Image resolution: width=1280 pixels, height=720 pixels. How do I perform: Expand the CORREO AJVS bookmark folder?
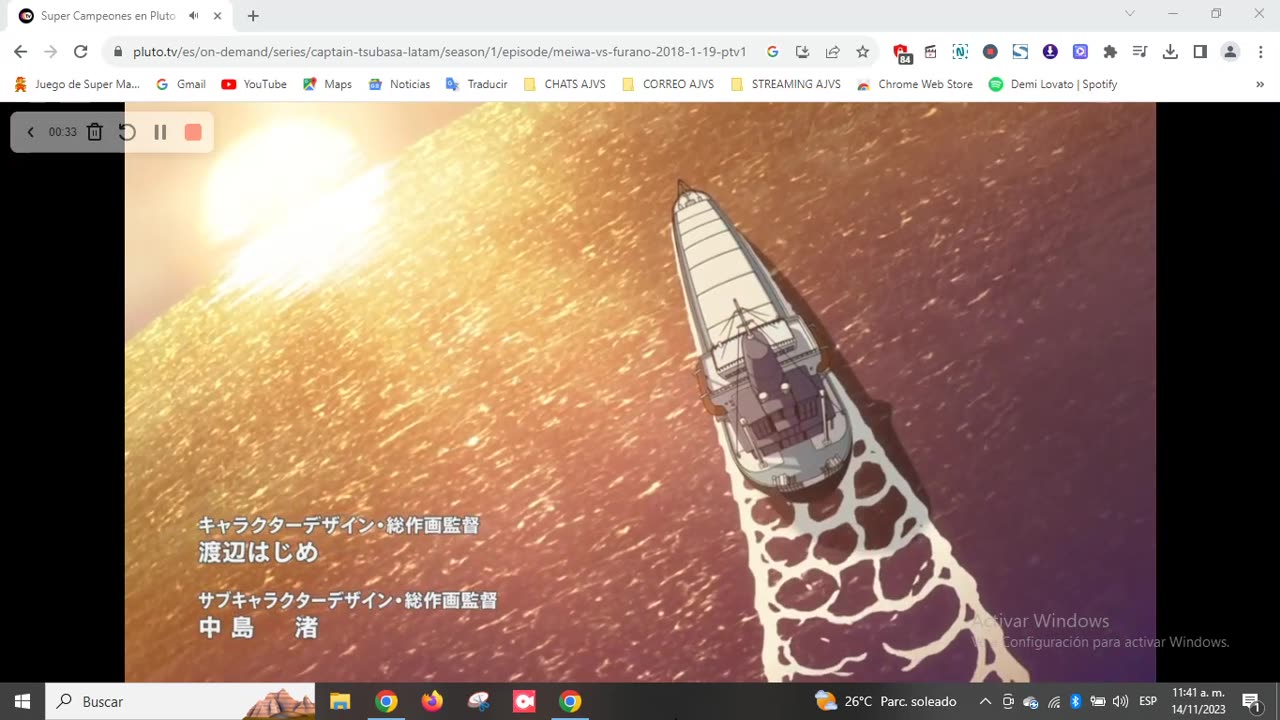[x=667, y=85]
